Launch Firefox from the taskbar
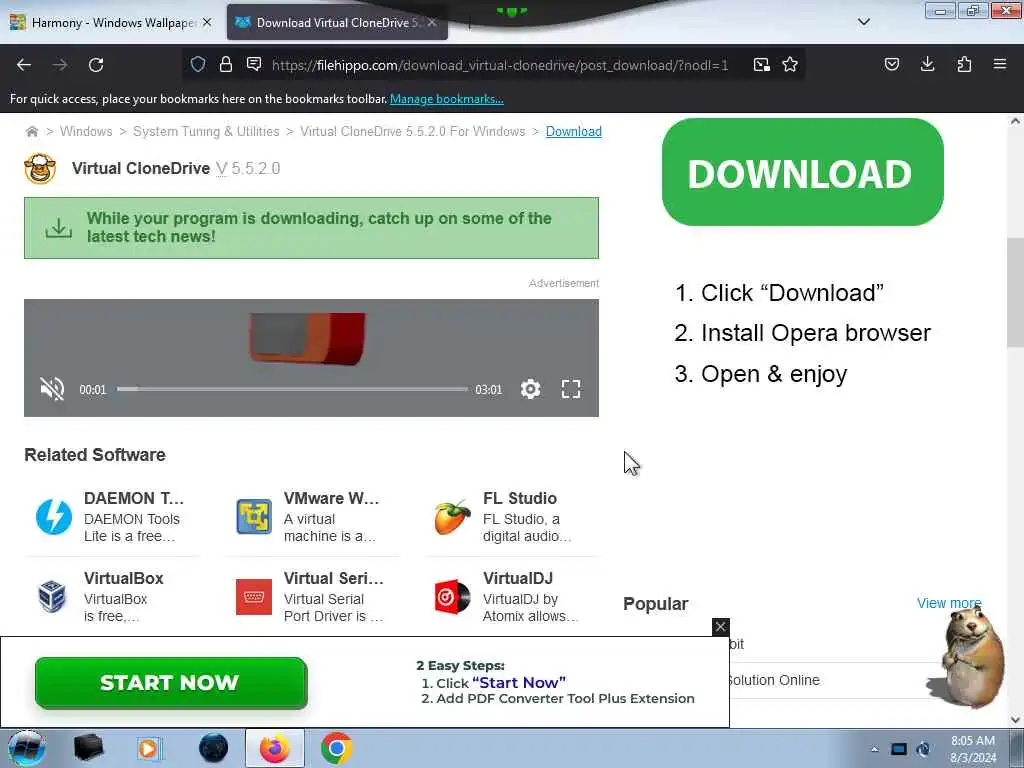Screen dimensions: 1024x768 point(274,748)
